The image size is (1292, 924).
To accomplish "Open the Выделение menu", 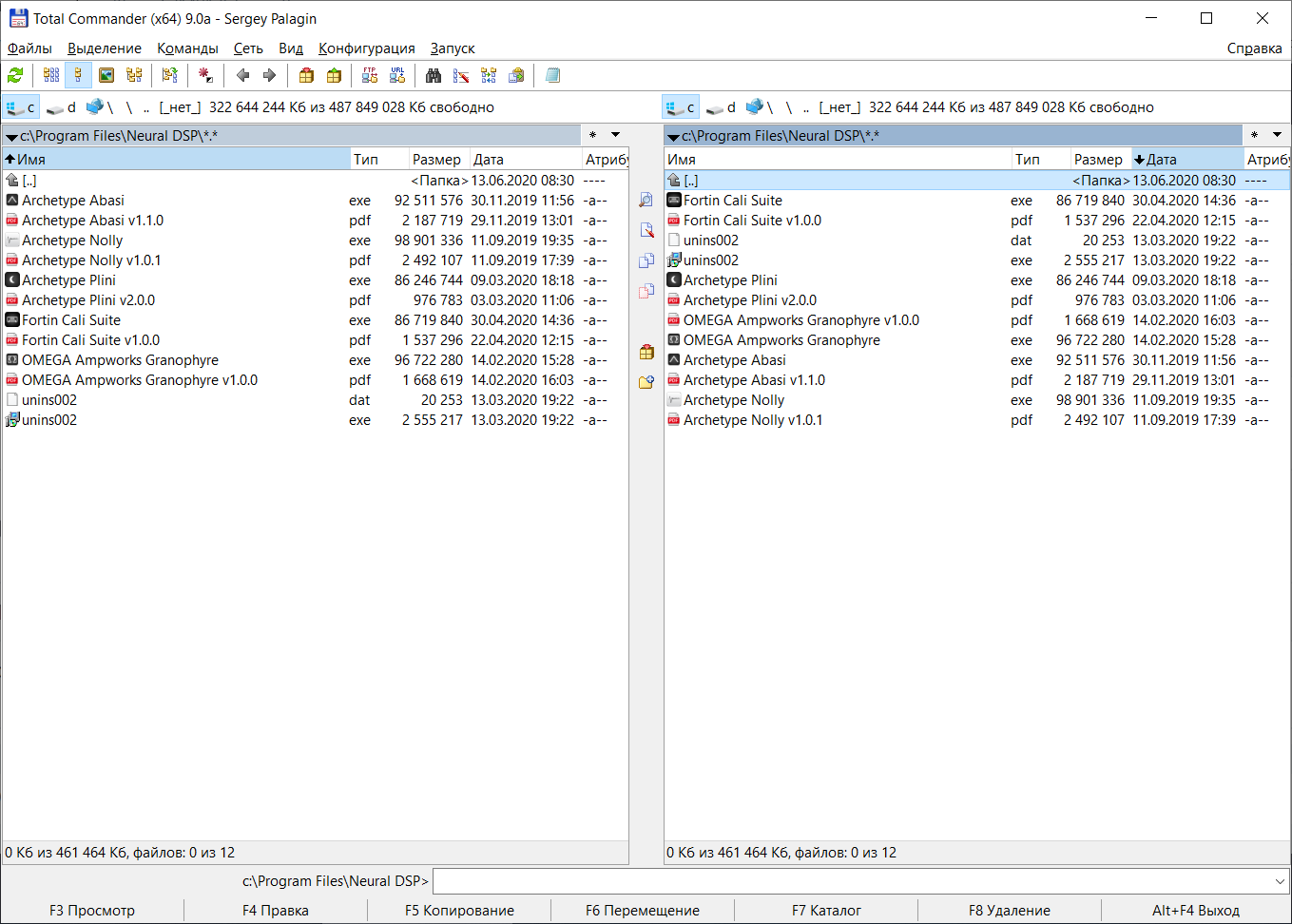I will coord(105,48).
